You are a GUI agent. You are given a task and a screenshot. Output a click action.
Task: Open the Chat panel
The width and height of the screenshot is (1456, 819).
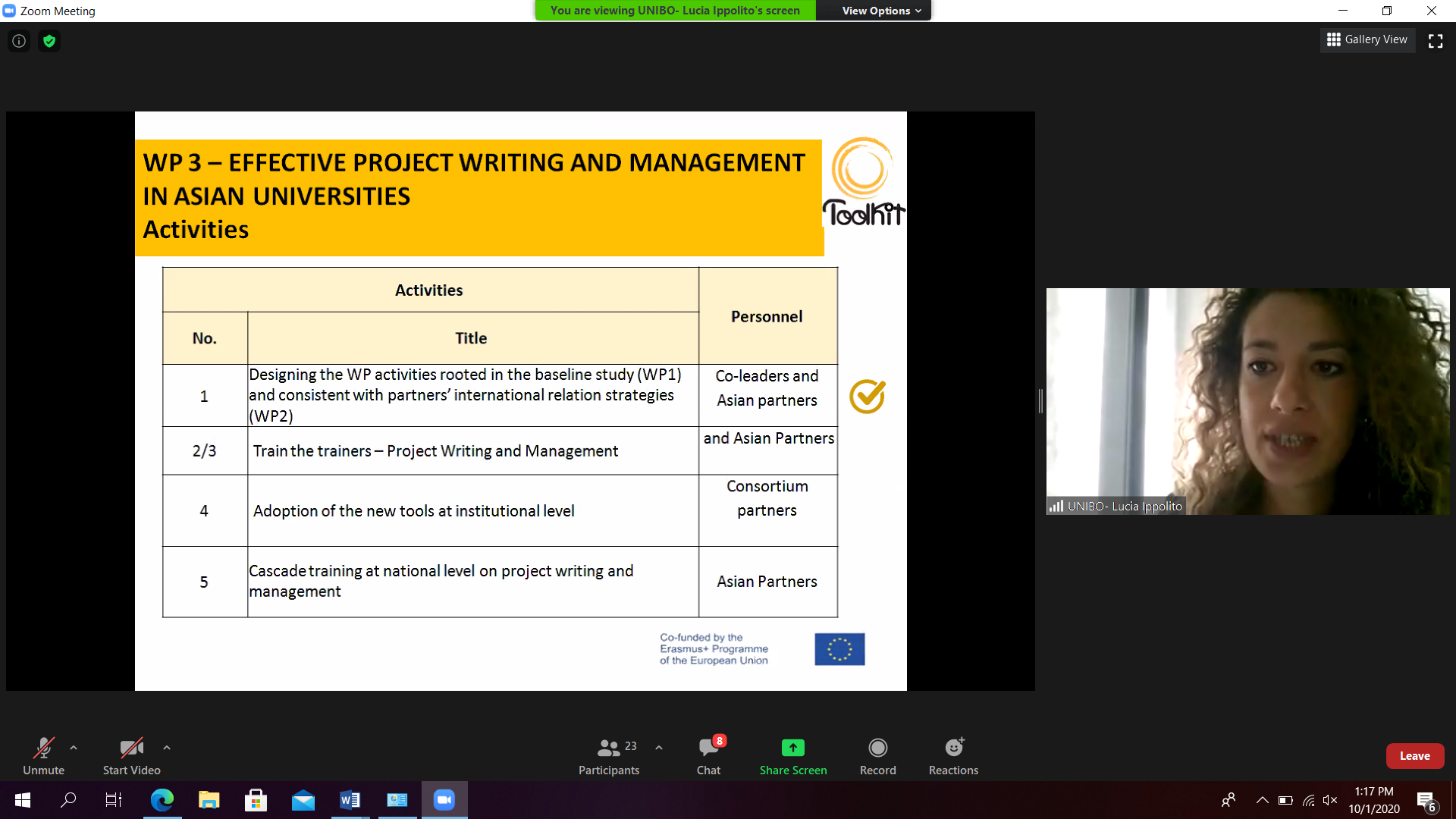tap(709, 756)
